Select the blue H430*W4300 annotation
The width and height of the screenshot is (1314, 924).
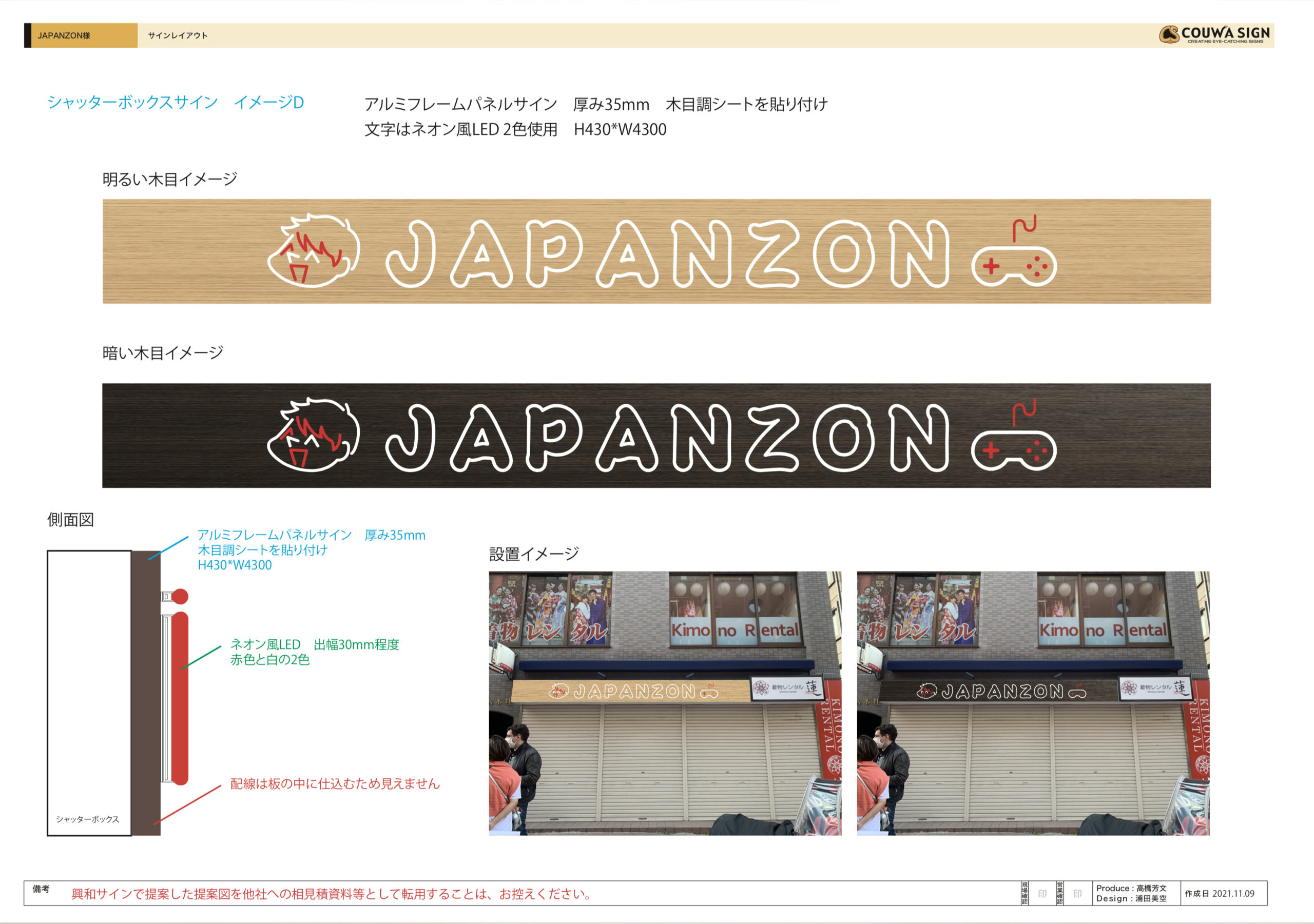tap(235, 565)
